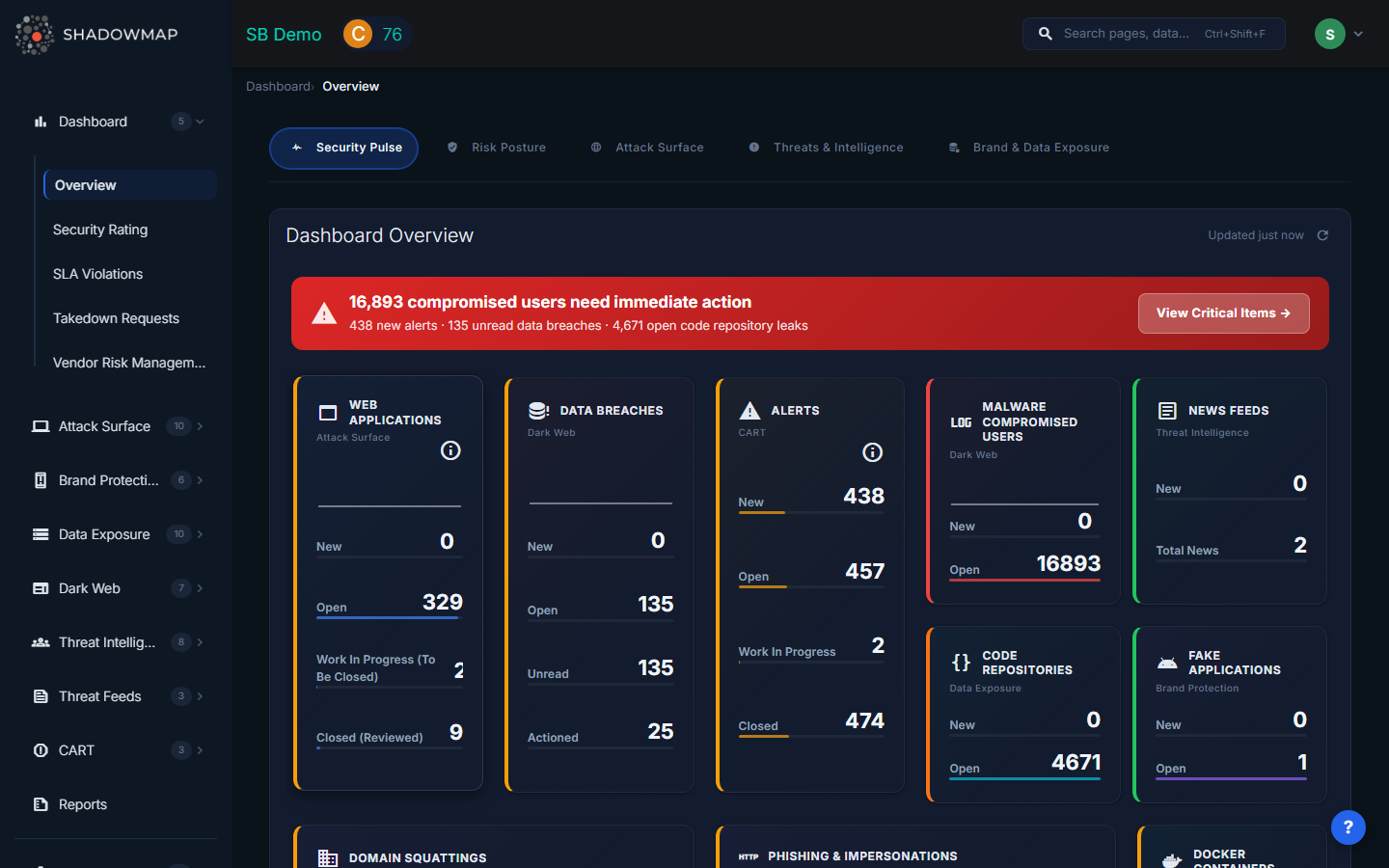Viewport: 1389px width, 868px height.
Task: Refresh the Dashboard Overview data
Action: [1321, 234]
